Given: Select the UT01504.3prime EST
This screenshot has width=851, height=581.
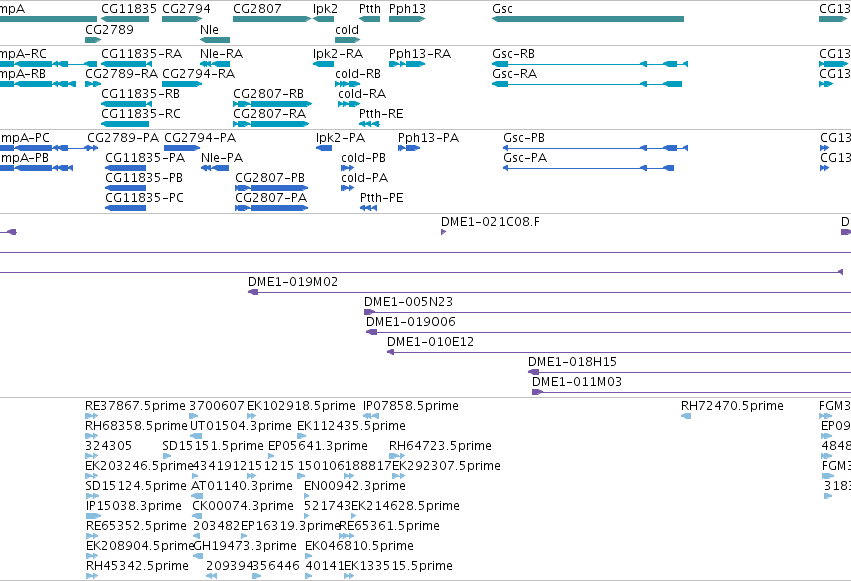Looking at the screenshot, I should pyautogui.click(x=196, y=436).
